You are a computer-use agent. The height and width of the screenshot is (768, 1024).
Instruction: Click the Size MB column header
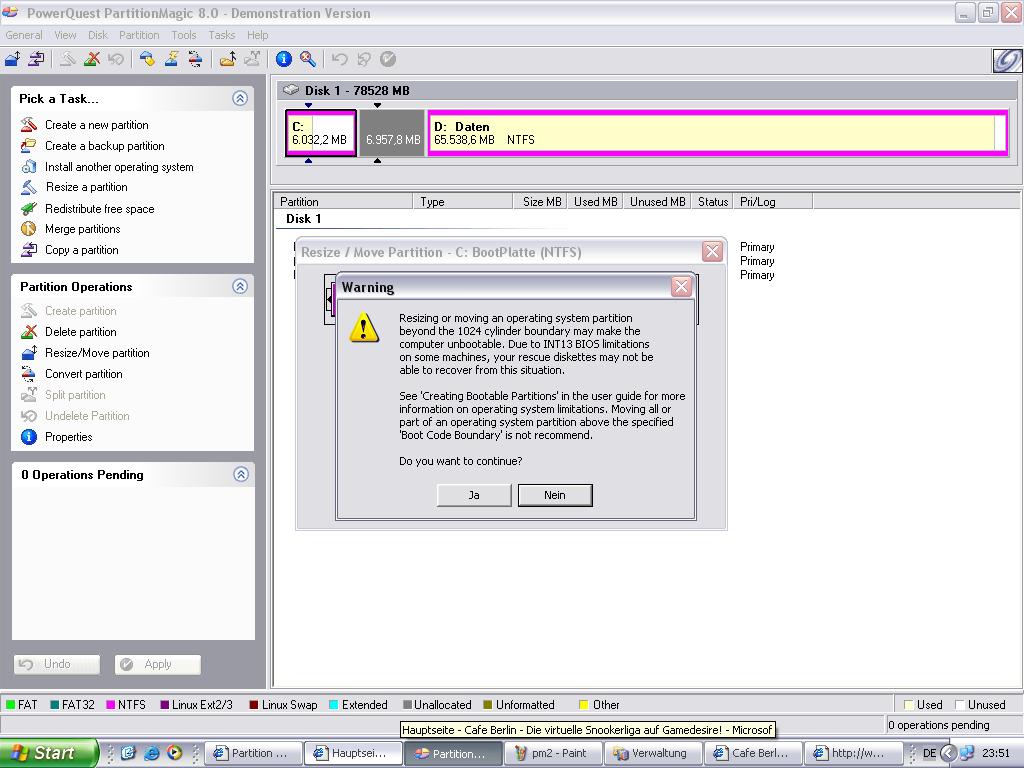(540, 202)
